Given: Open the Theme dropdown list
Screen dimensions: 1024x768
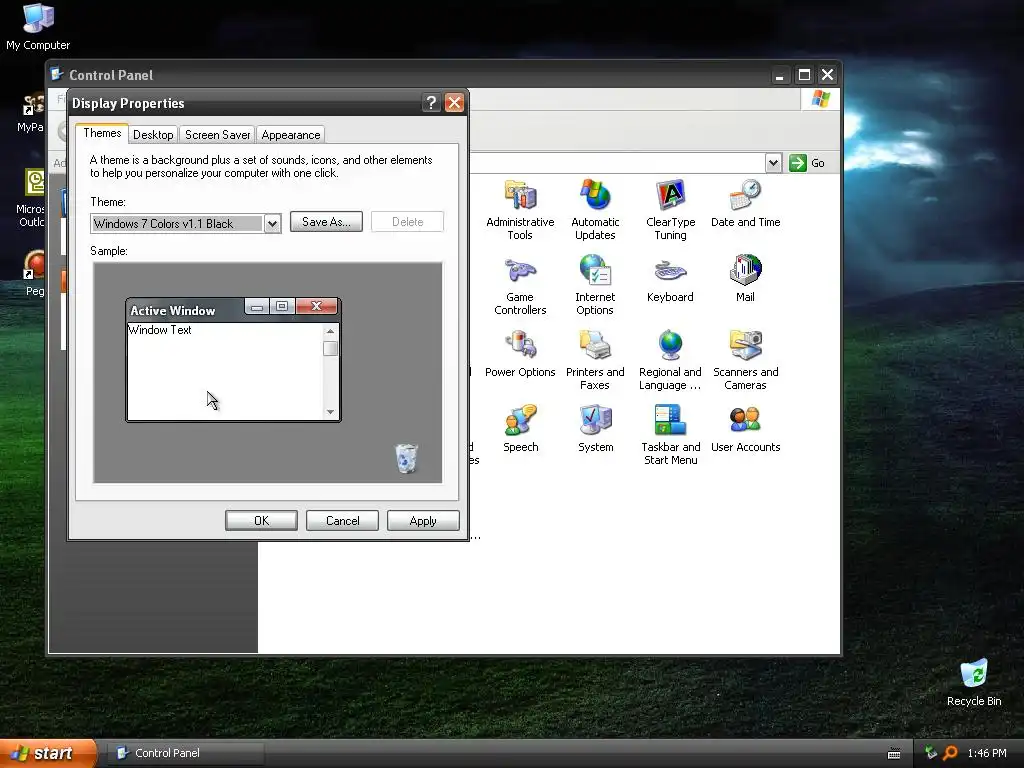Looking at the screenshot, I should click(x=272, y=223).
